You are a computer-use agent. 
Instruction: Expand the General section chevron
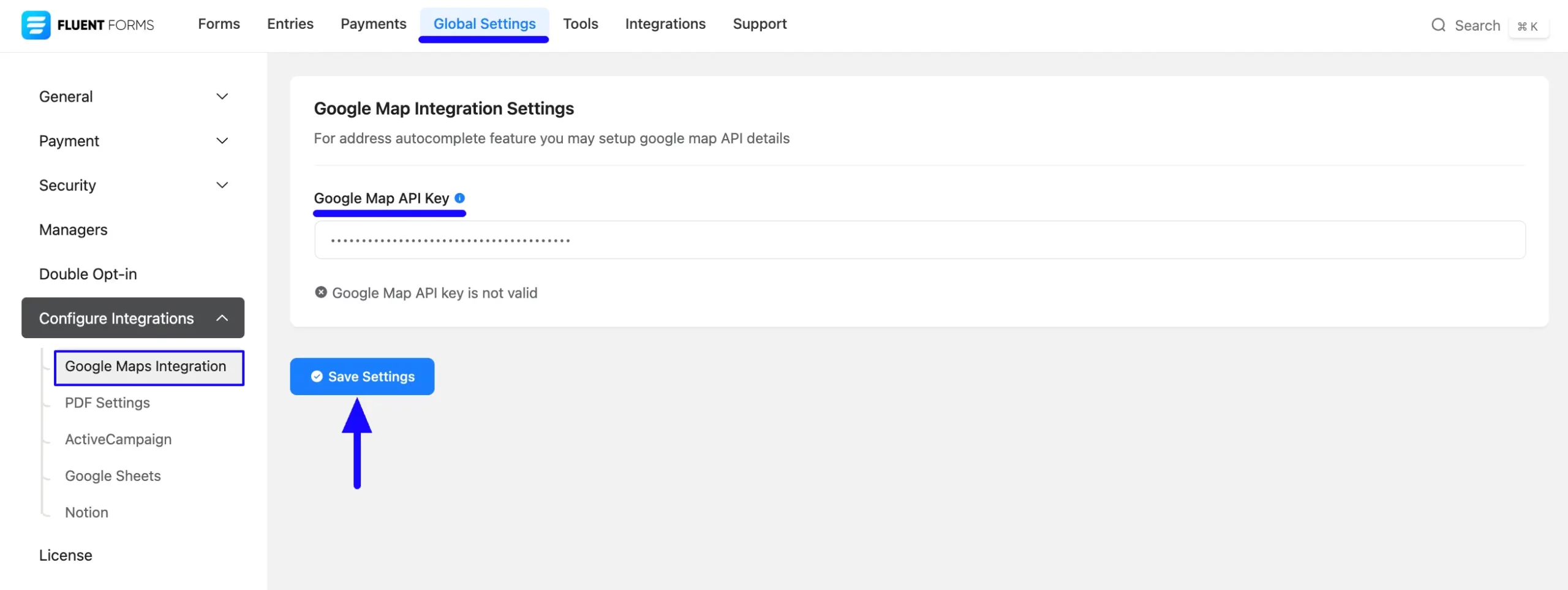222,97
